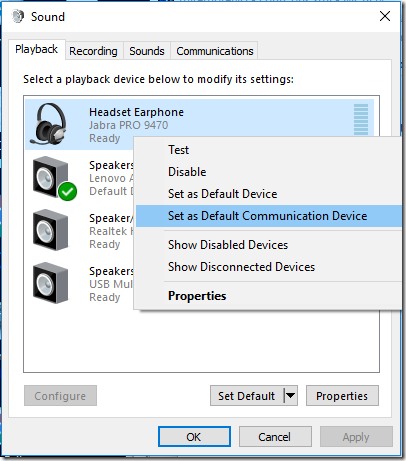Image resolution: width=406 pixels, height=461 pixels.
Task: Click the Cancel button
Action: pos(275,437)
